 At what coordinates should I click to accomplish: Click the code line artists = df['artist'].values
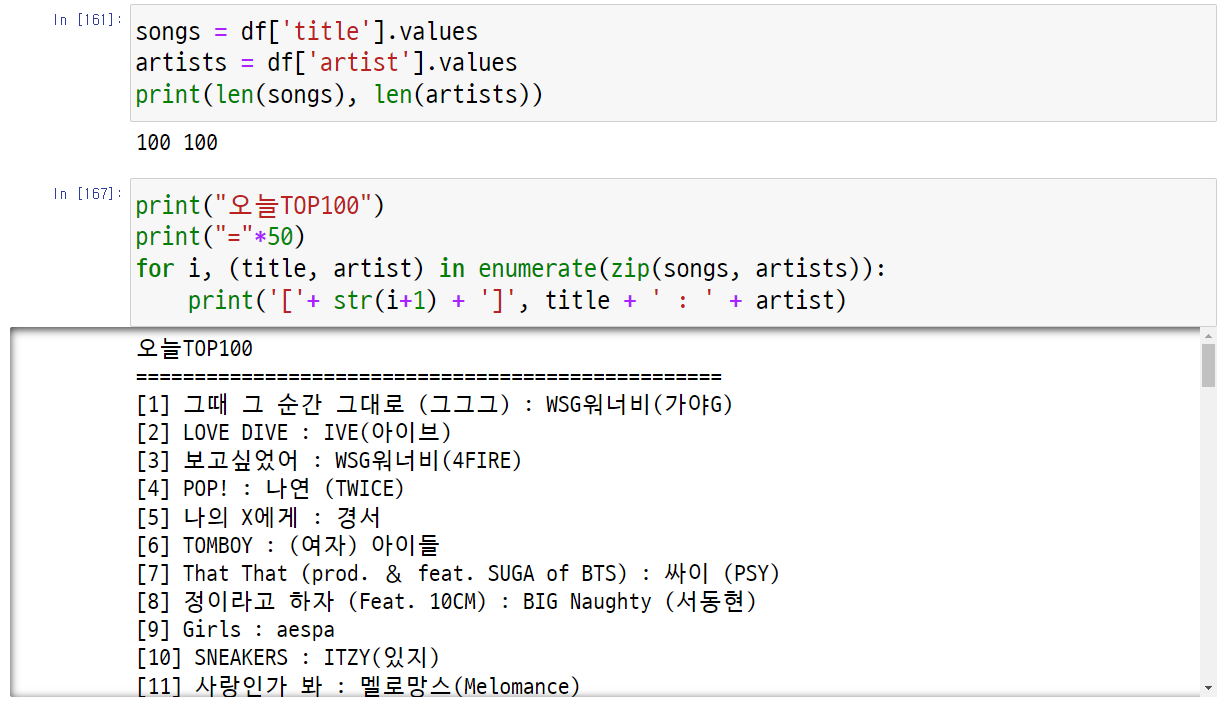(326, 63)
